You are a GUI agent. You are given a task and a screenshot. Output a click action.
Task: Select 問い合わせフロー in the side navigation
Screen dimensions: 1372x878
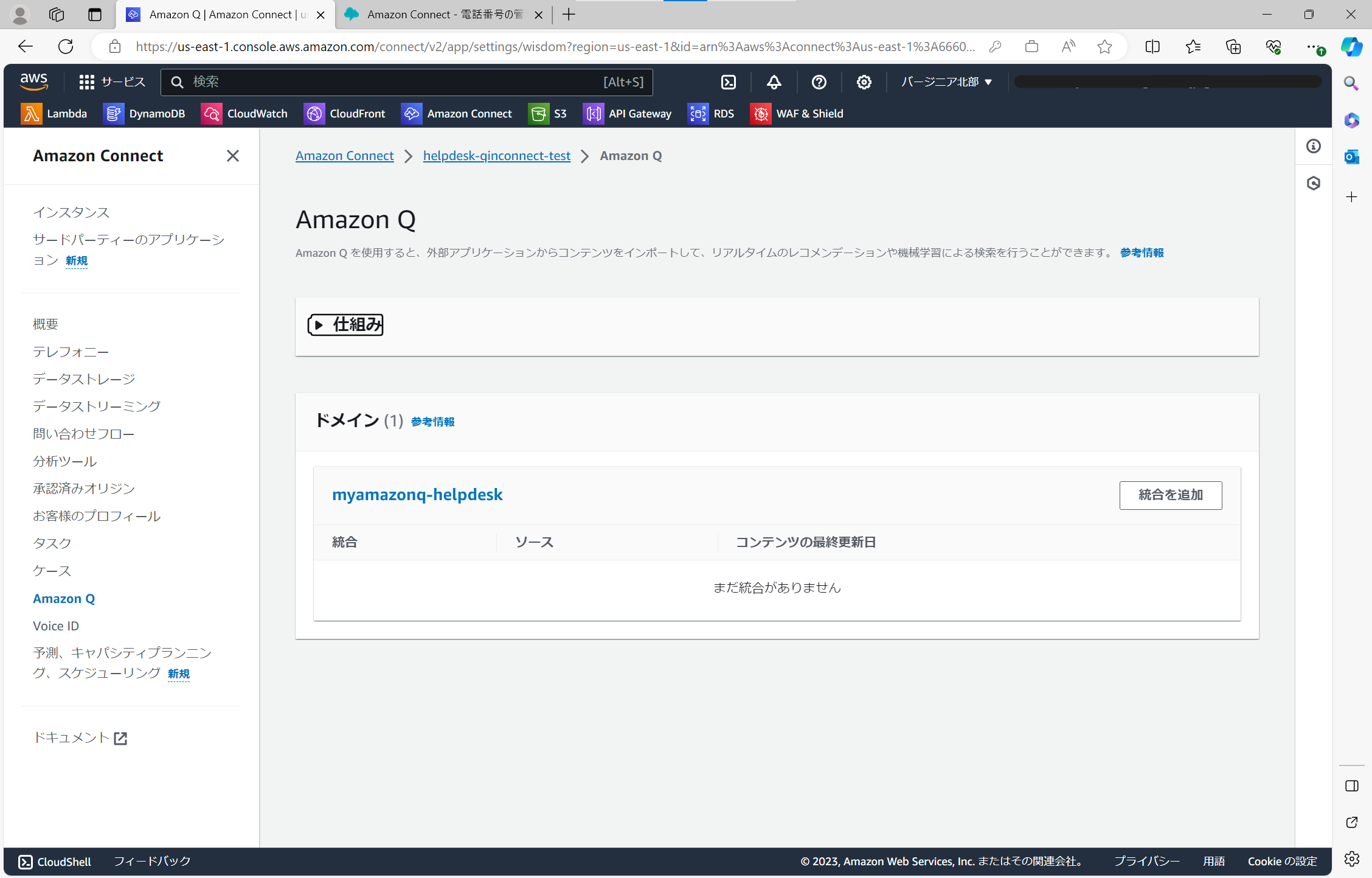84,434
